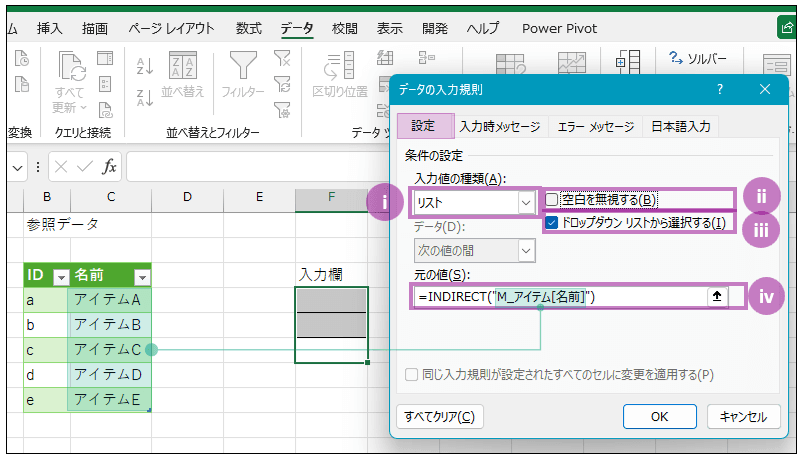Switch to the エラー メッセージ tab

[x=596, y=126]
